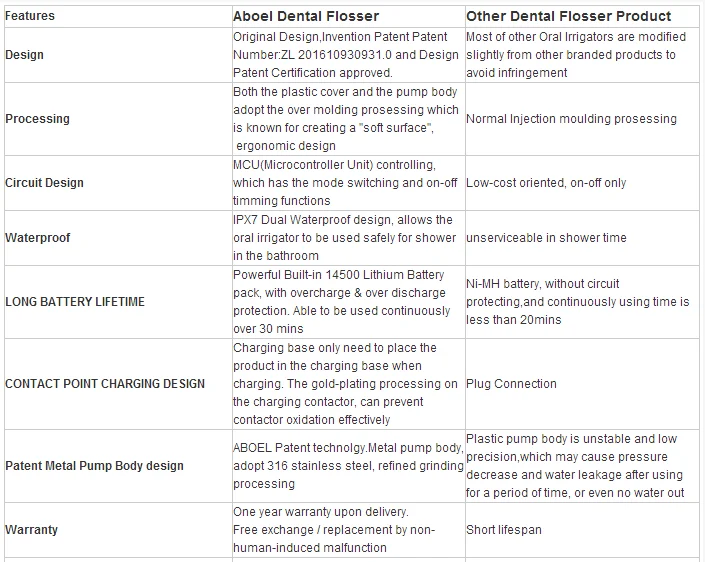705x562 pixels.
Task: Select "Patent Metal Pump Body design" label
Action: pos(97,466)
